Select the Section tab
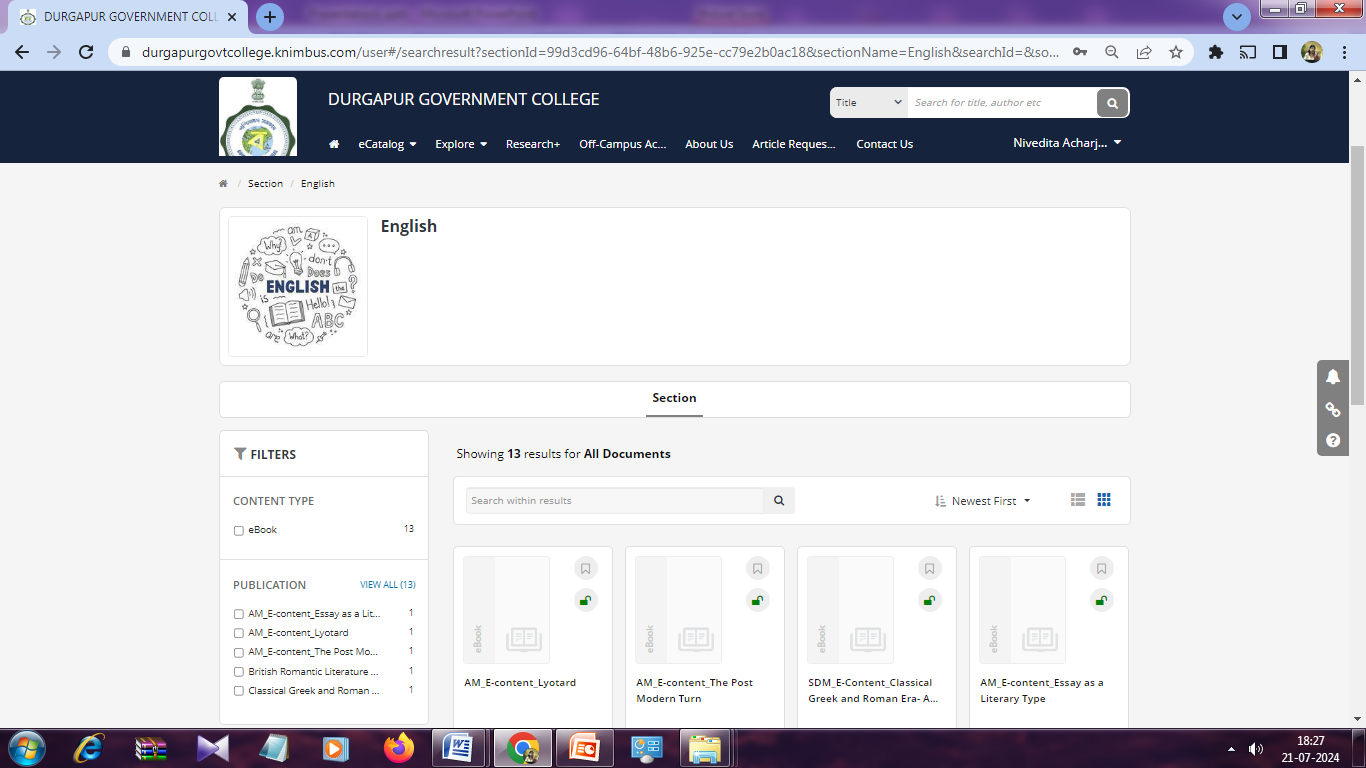The width and height of the screenshot is (1366, 768). pyautogui.click(x=674, y=398)
